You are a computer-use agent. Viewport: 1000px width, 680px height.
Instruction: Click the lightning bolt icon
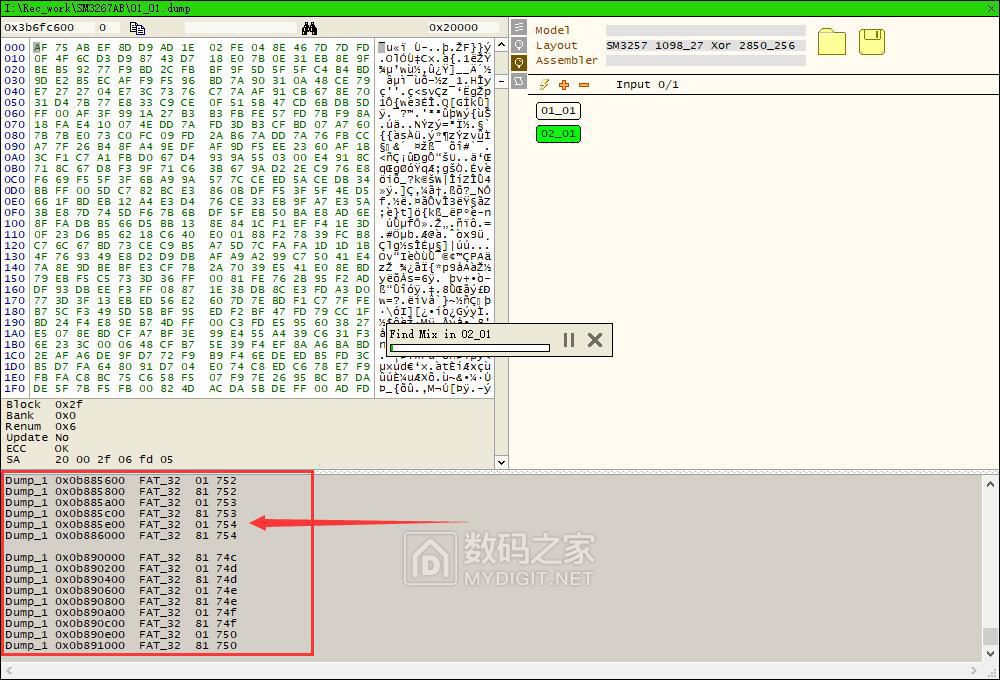(x=544, y=85)
